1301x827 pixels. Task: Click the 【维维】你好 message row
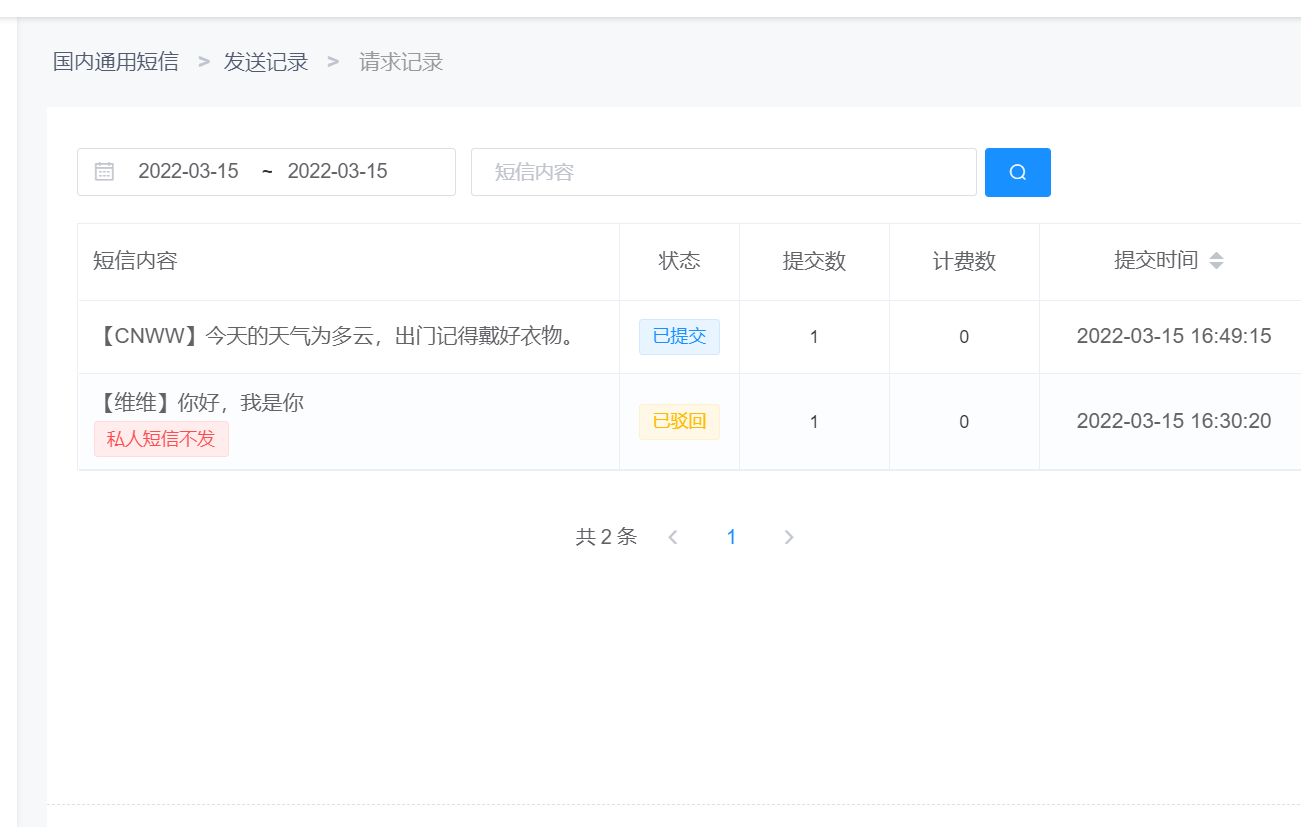pos(689,422)
